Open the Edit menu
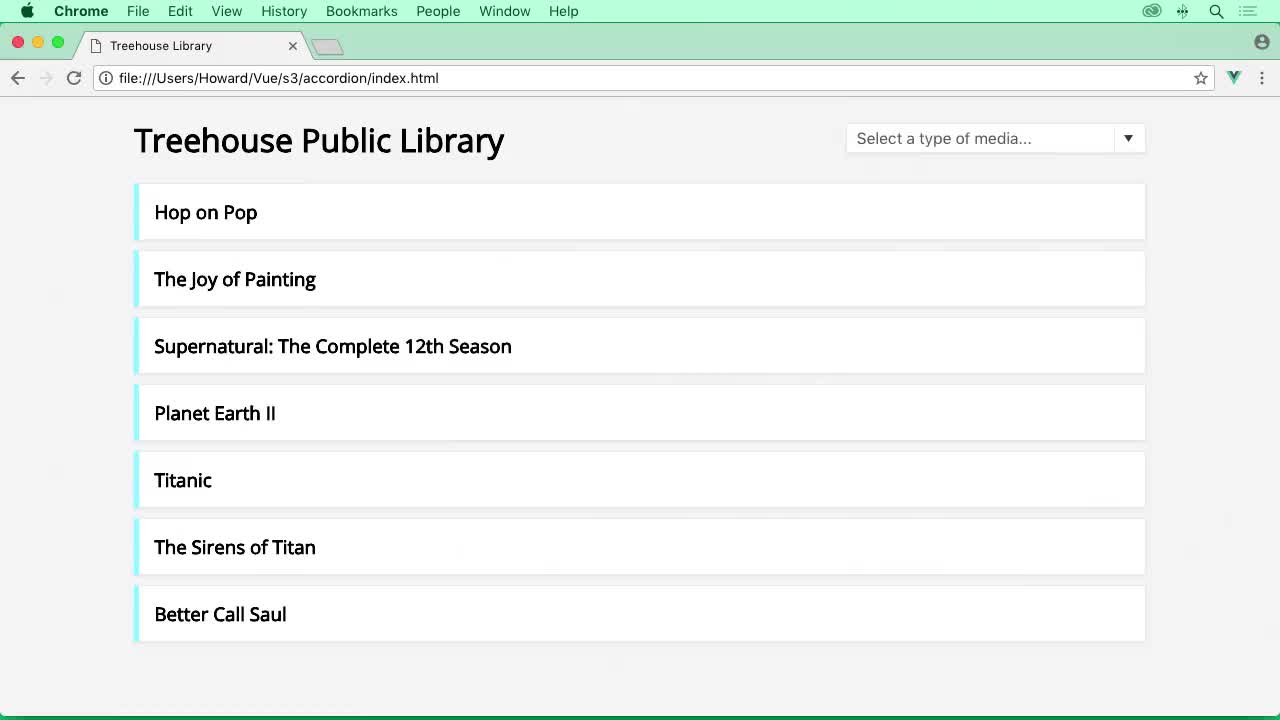Screen dimensions: 1280x720 pos(180,11)
